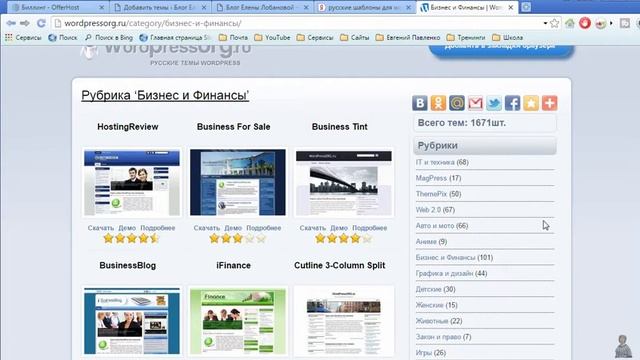Bookmark this page with star icon
The image size is (640, 360).
click(554, 23)
